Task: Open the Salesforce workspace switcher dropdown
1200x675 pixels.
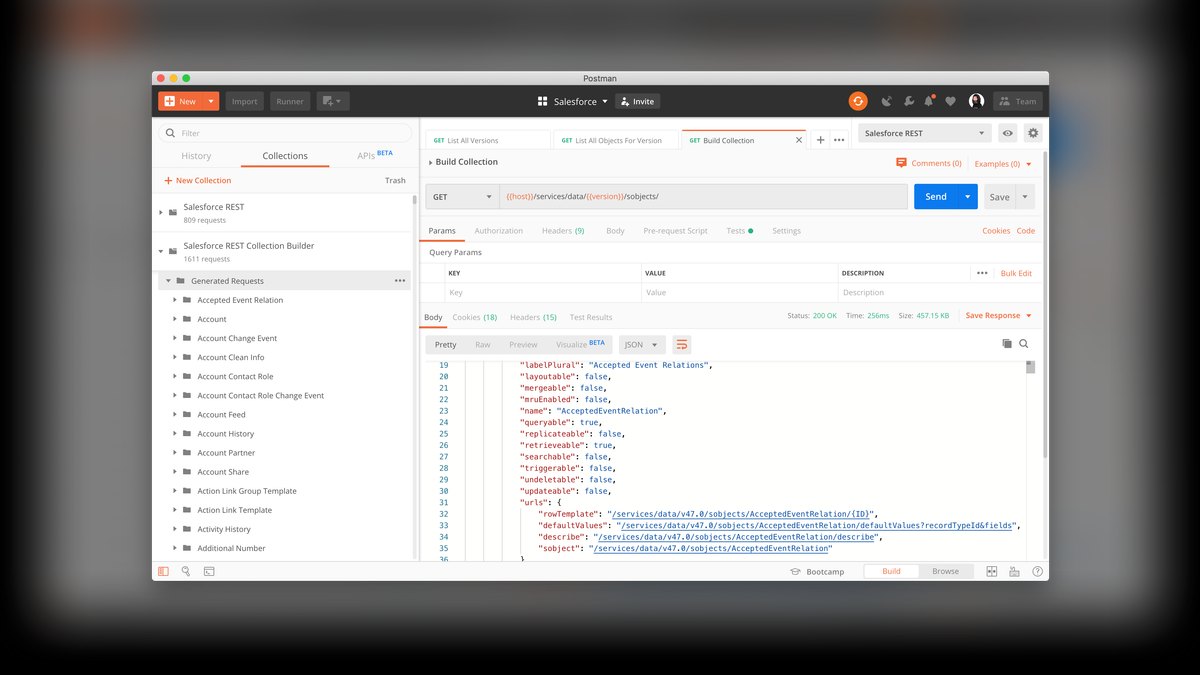Action: click(x=572, y=101)
